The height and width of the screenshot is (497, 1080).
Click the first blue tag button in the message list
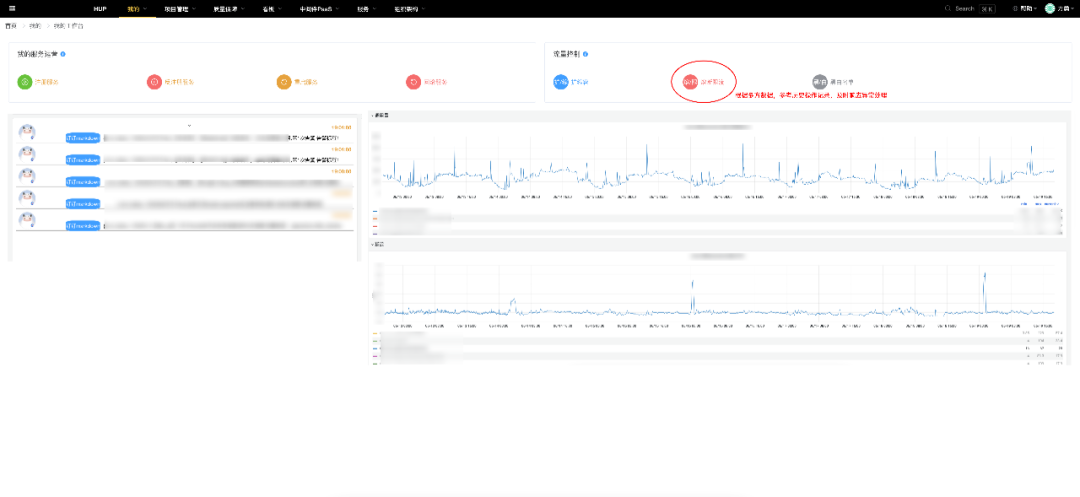coord(83,138)
